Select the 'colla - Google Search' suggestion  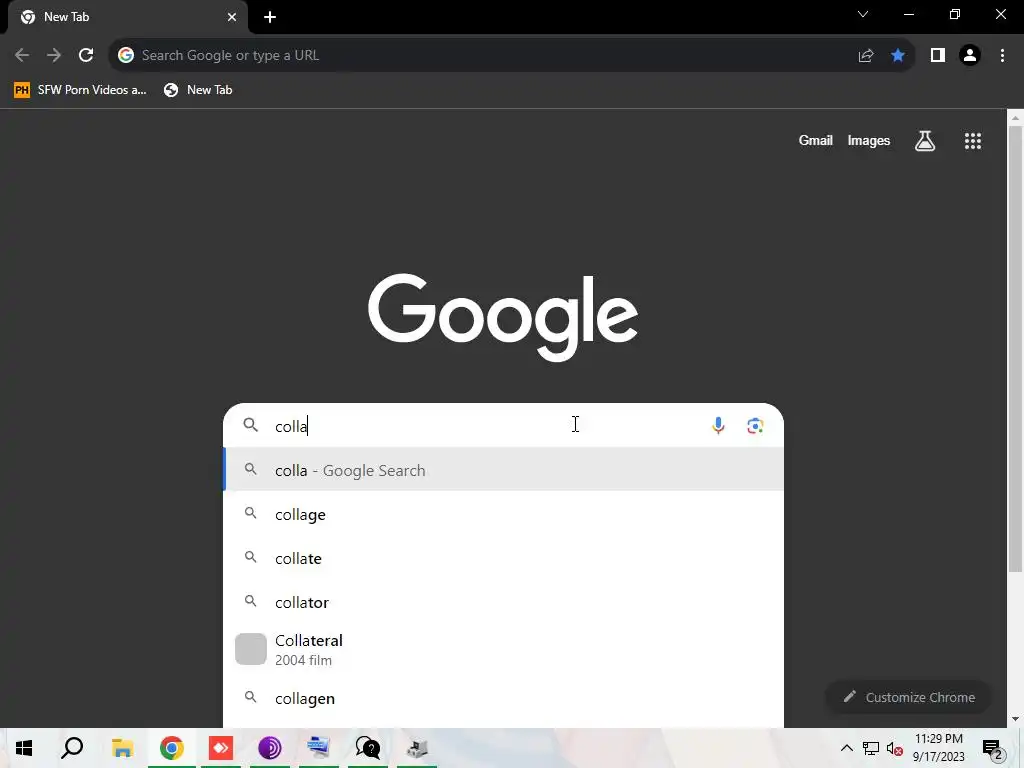pyautogui.click(x=504, y=470)
